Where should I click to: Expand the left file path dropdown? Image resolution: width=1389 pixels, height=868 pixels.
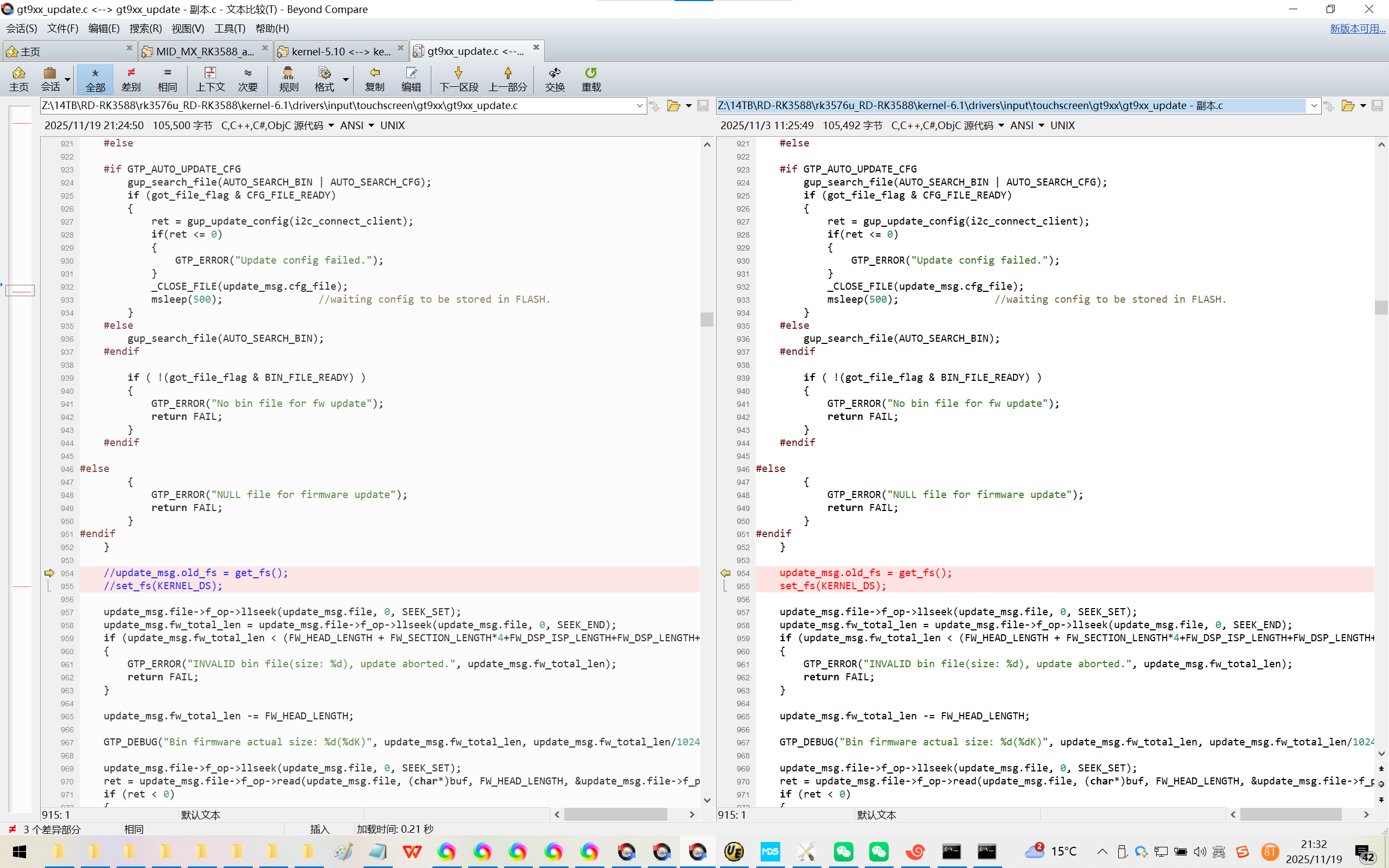point(639,106)
